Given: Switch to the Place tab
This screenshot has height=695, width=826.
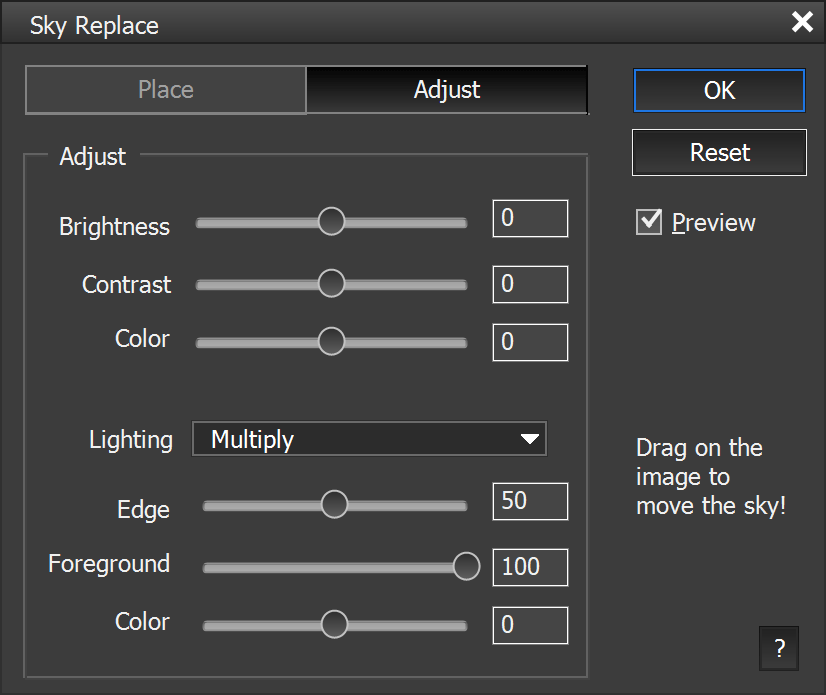Looking at the screenshot, I should click(x=166, y=90).
